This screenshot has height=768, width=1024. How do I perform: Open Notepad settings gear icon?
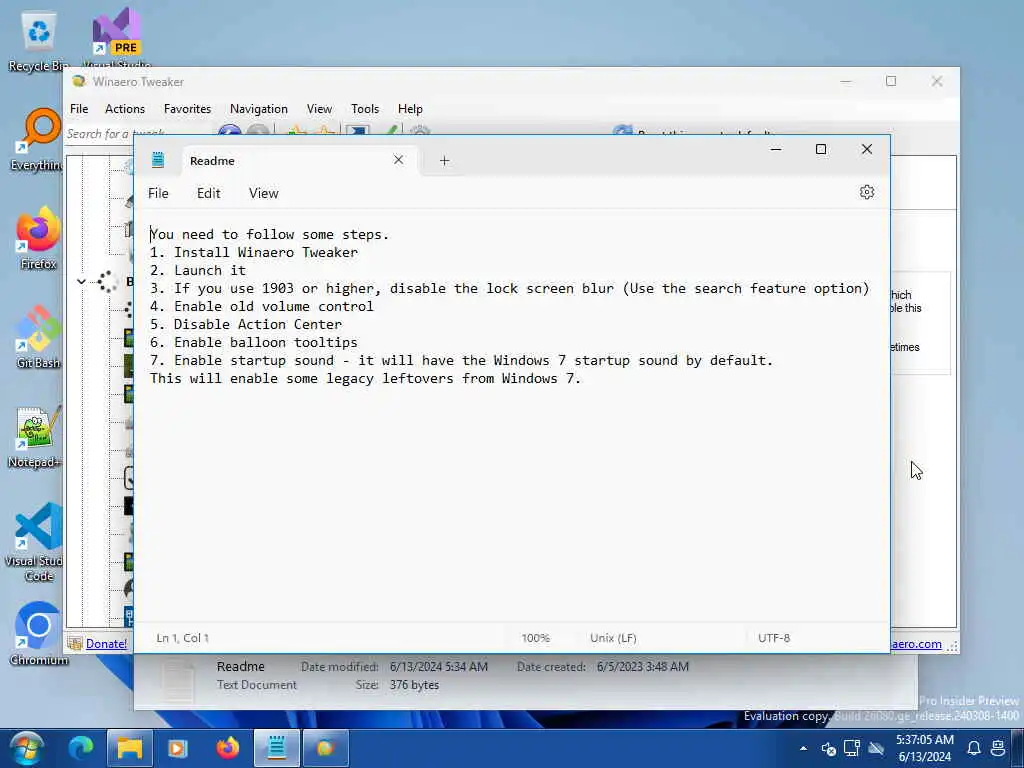(867, 192)
